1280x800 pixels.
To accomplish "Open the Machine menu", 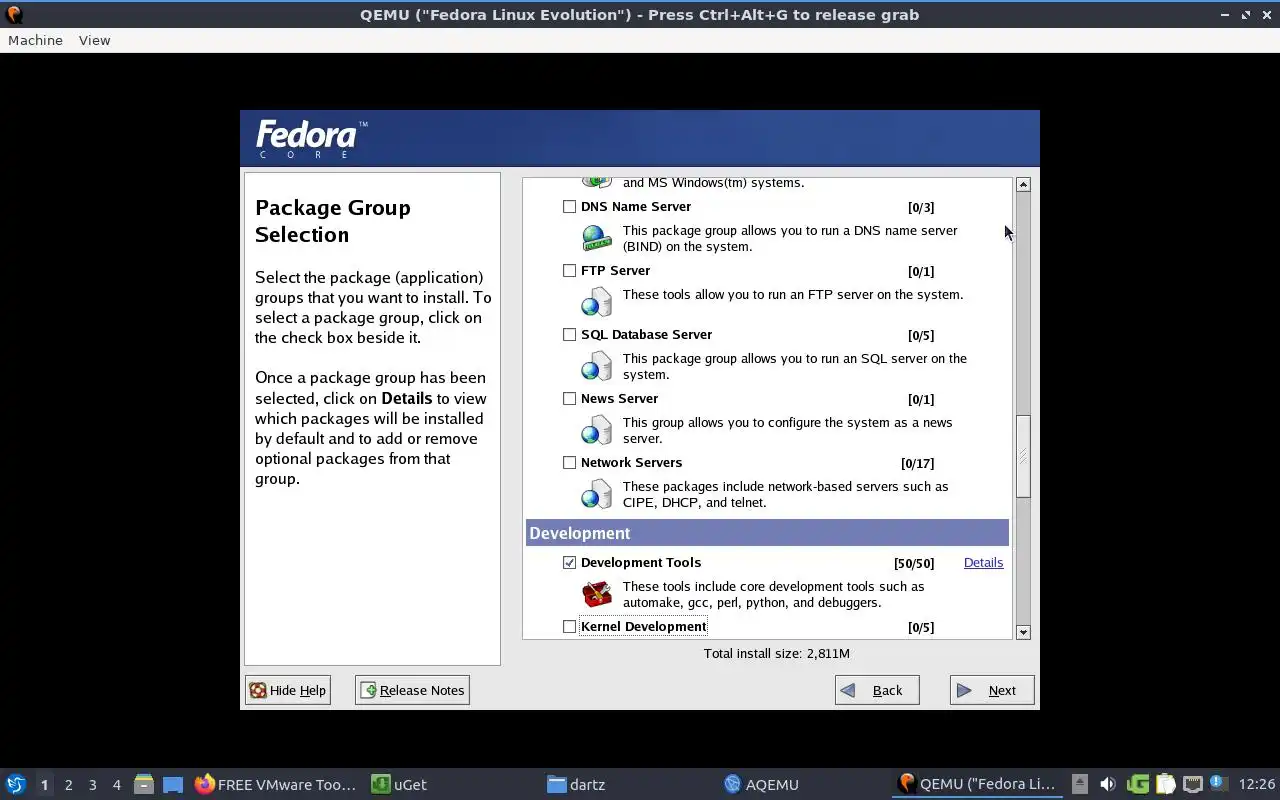I will (35, 40).
